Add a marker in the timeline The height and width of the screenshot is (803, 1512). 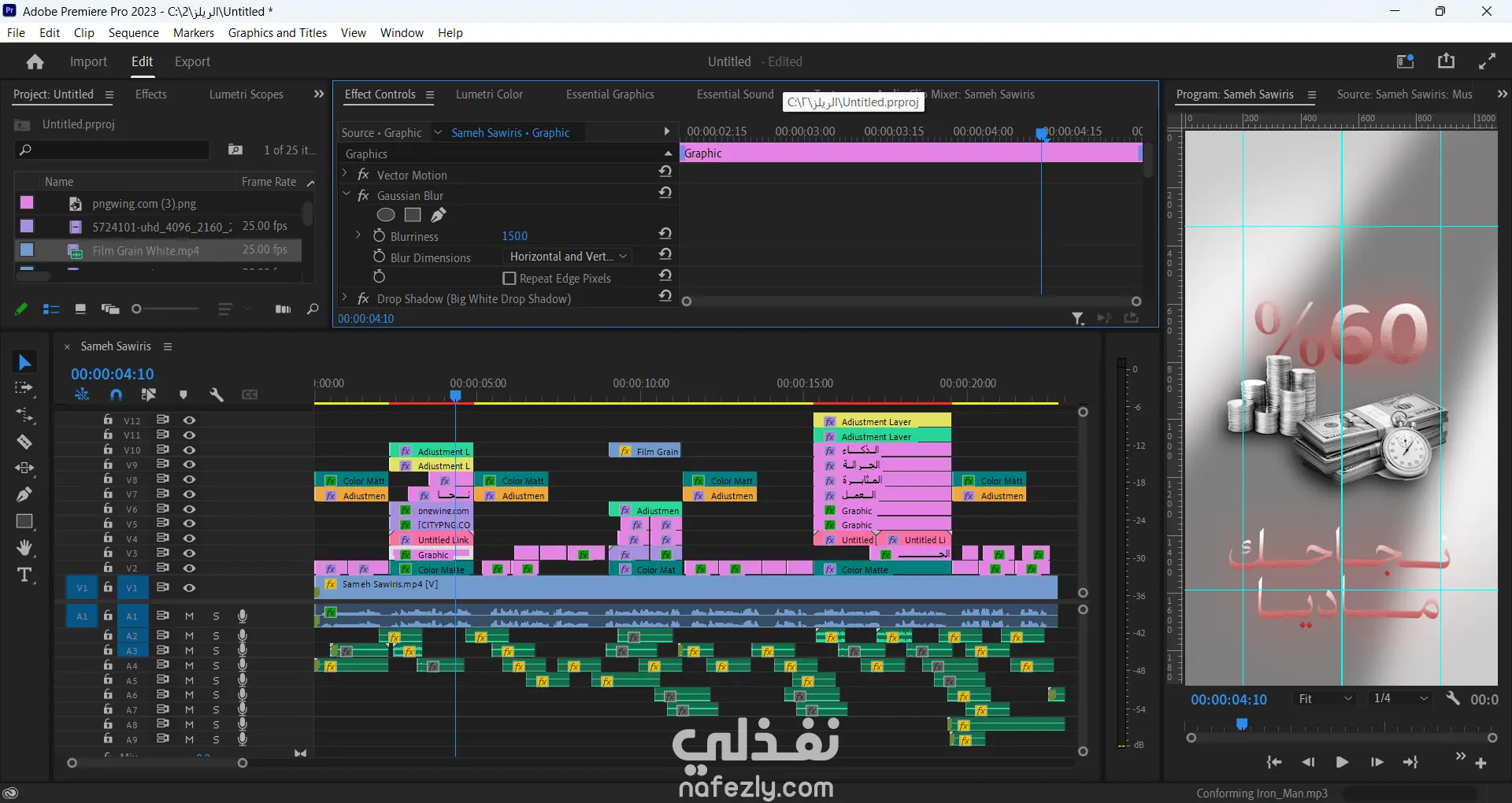183,394
